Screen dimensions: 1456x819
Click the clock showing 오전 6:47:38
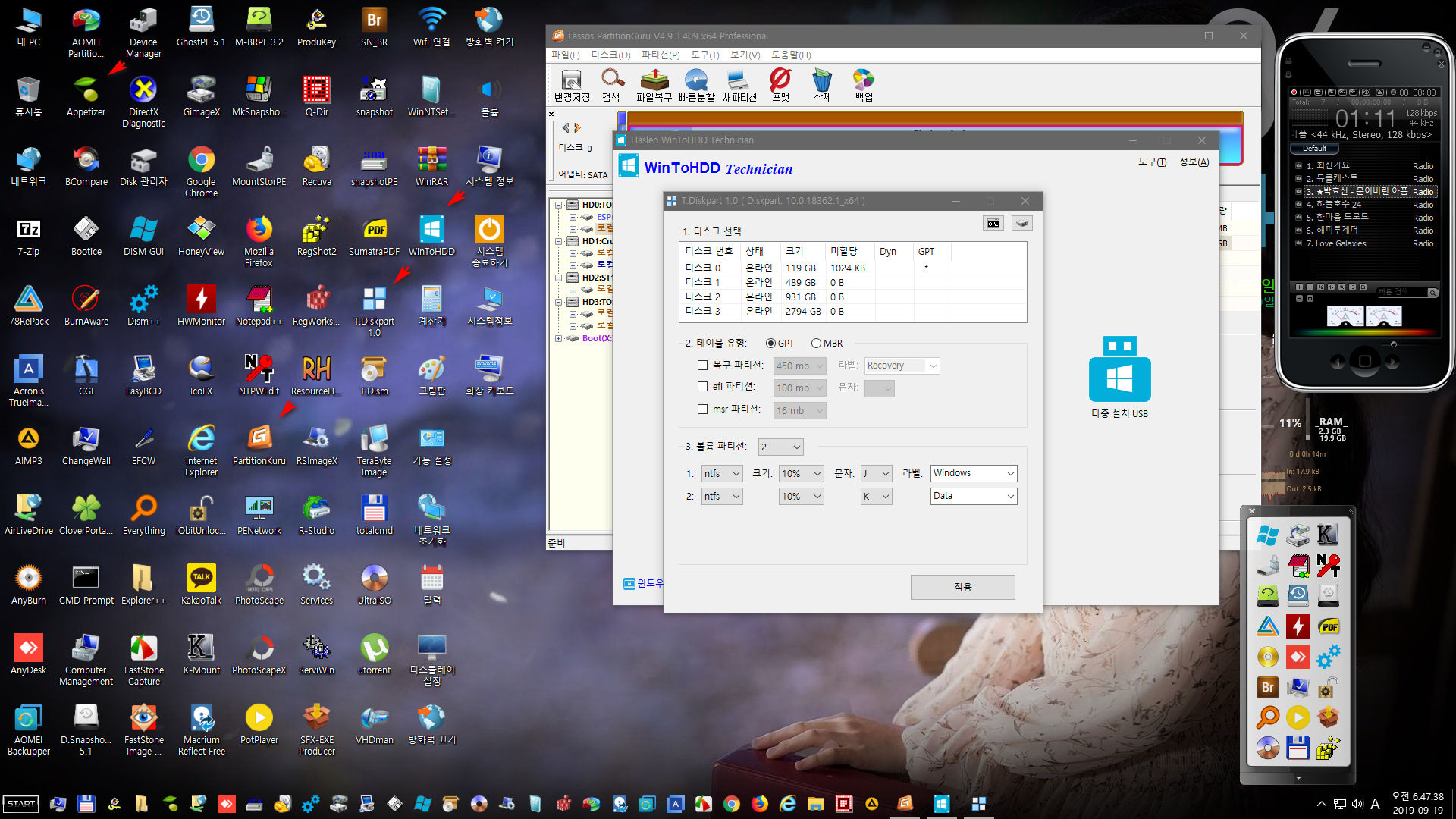1417,797
